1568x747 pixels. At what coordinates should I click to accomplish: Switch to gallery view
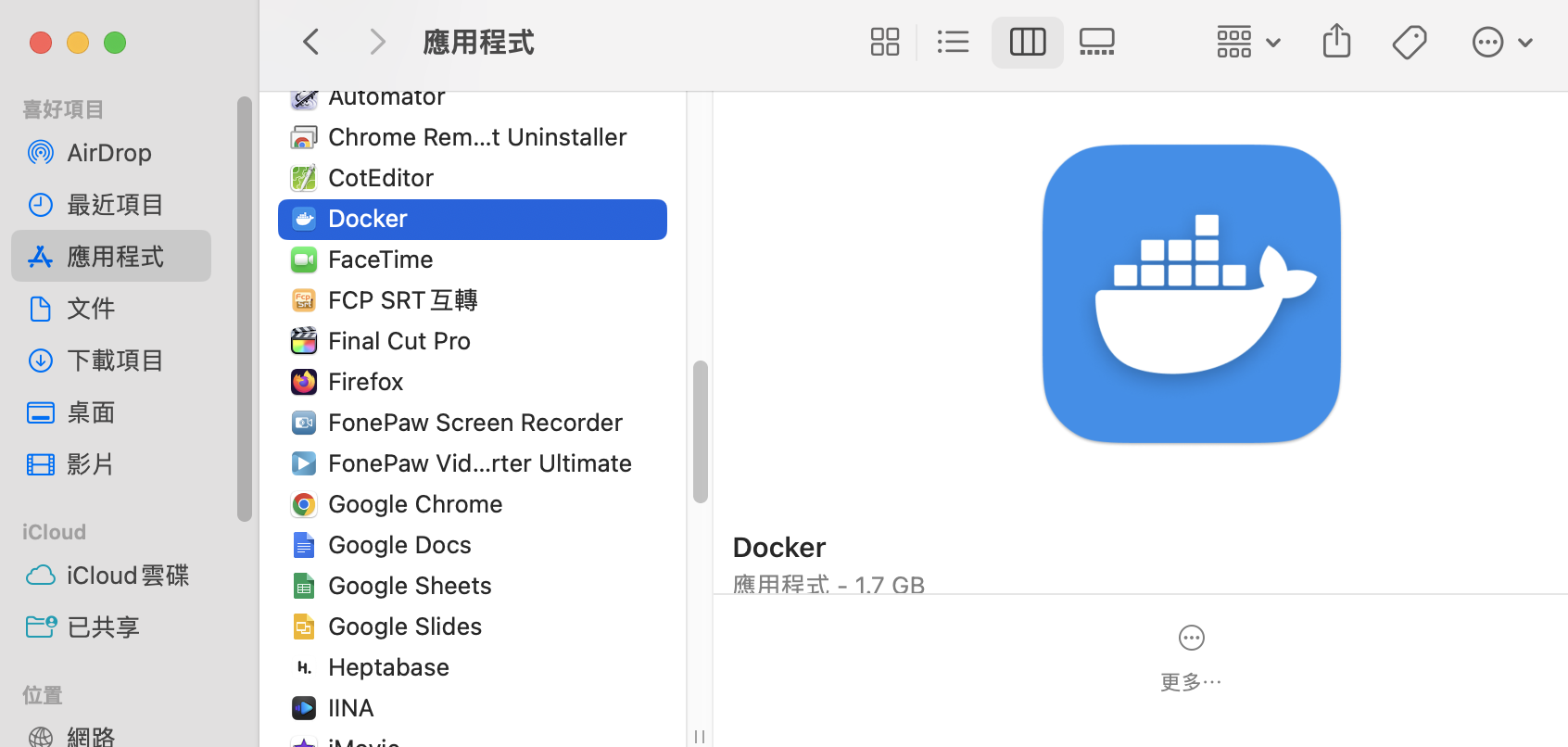point(1096,42)
